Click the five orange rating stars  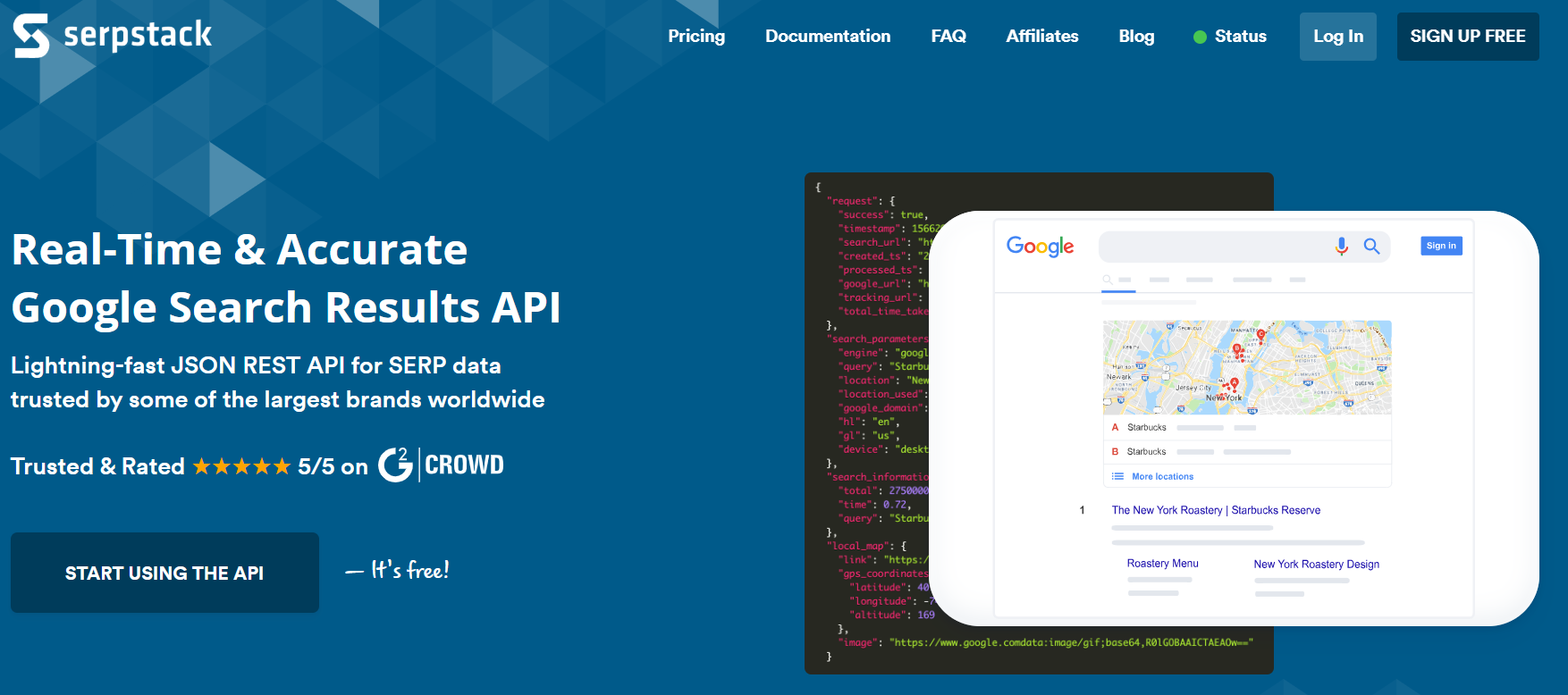[x=241, y=466]
